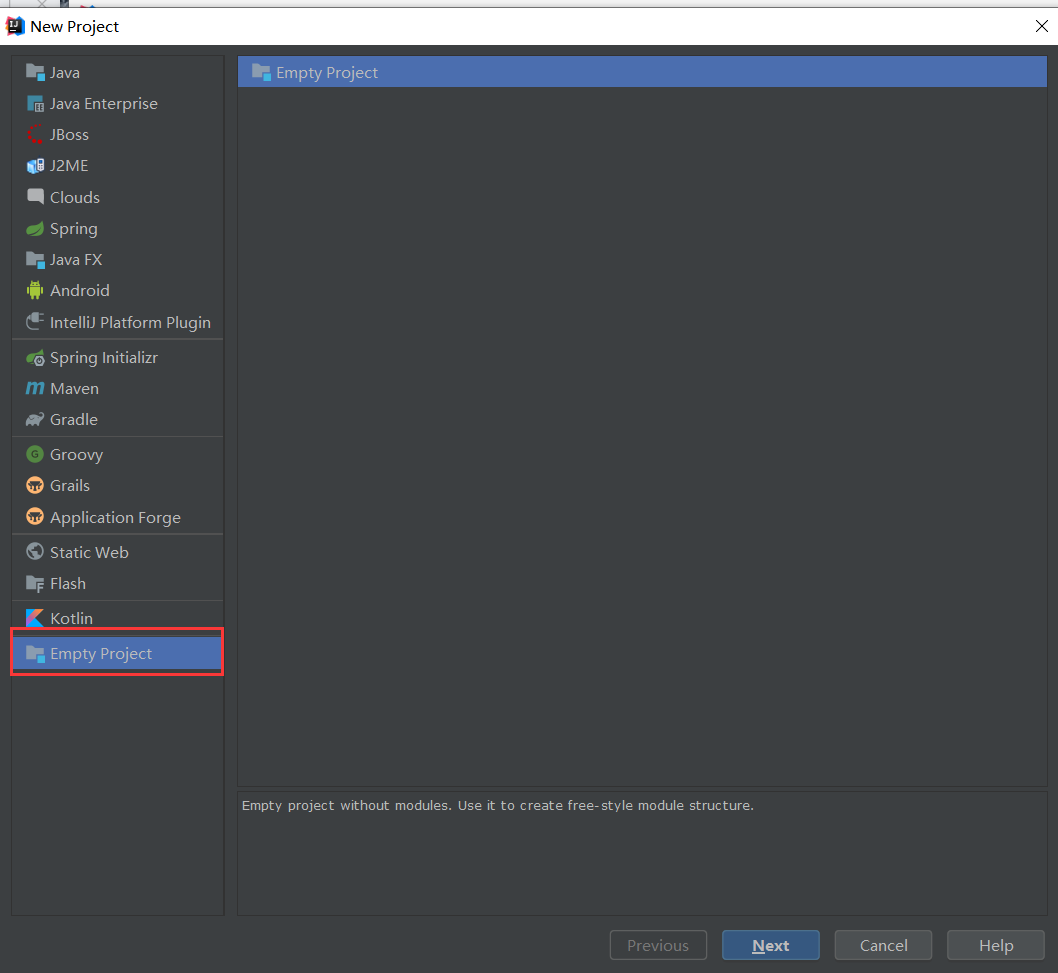Click the 'Empty project without modules' description
This screenshot has height=973, width=1058.
(498, 805)
